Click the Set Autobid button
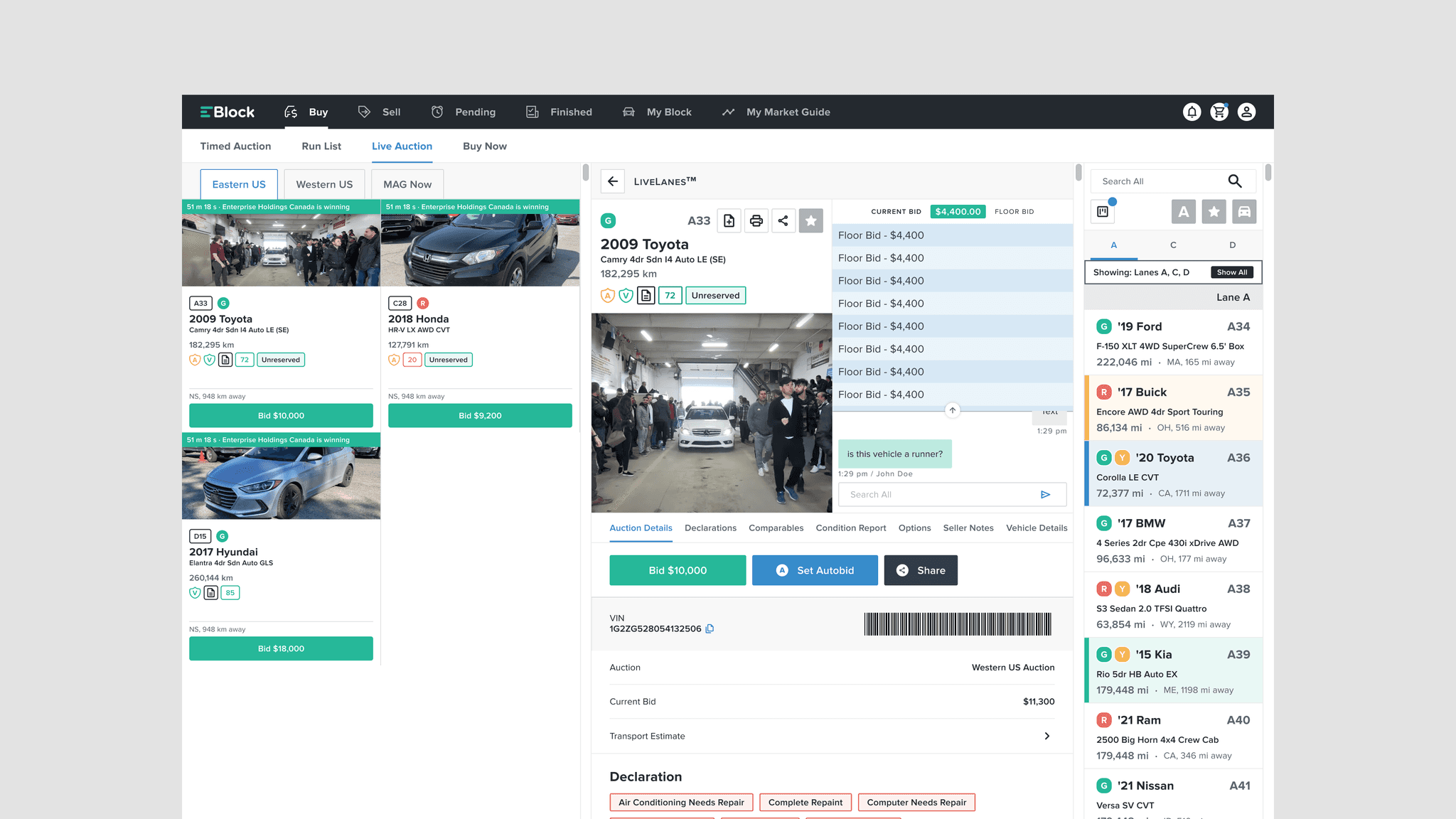The image size is (1456, 819). (815, 570)
